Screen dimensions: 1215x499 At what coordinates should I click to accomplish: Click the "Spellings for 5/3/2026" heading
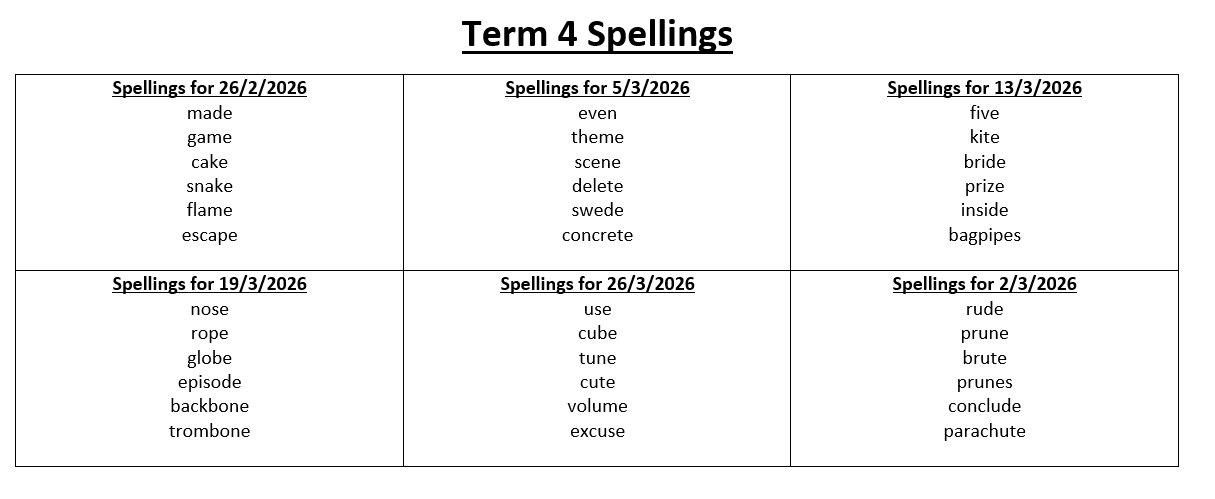pyautogui.click(x=597, y=88)
